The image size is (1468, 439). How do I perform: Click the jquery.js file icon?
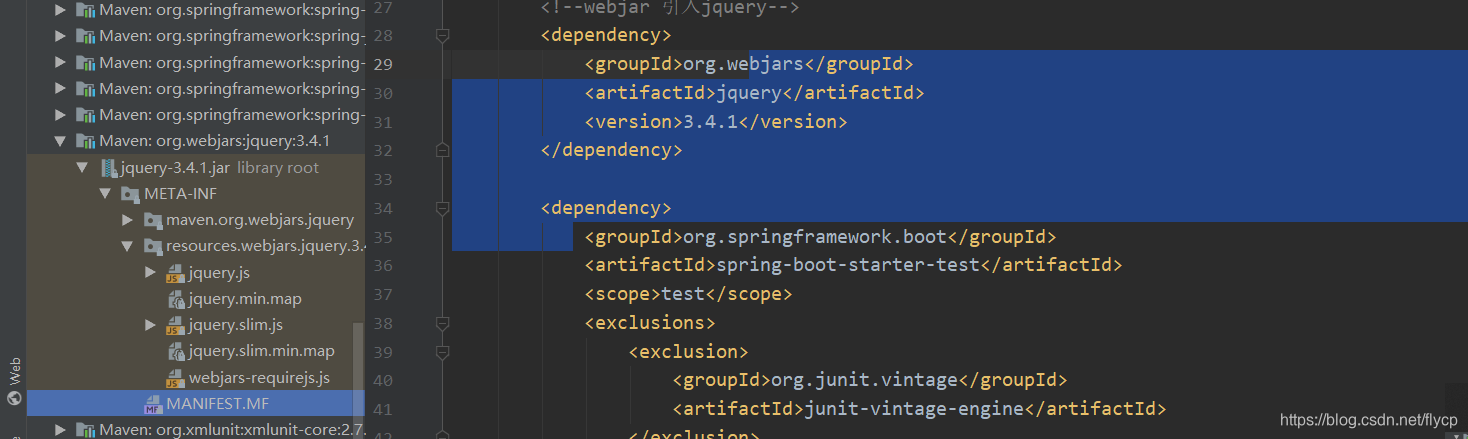tap(174, 273)
